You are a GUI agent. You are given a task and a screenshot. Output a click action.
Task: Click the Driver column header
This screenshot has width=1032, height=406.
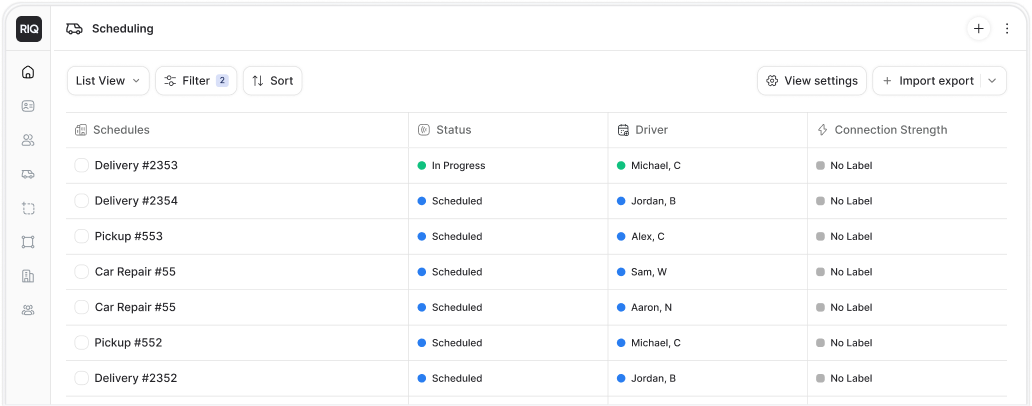(x=651, y=130)
